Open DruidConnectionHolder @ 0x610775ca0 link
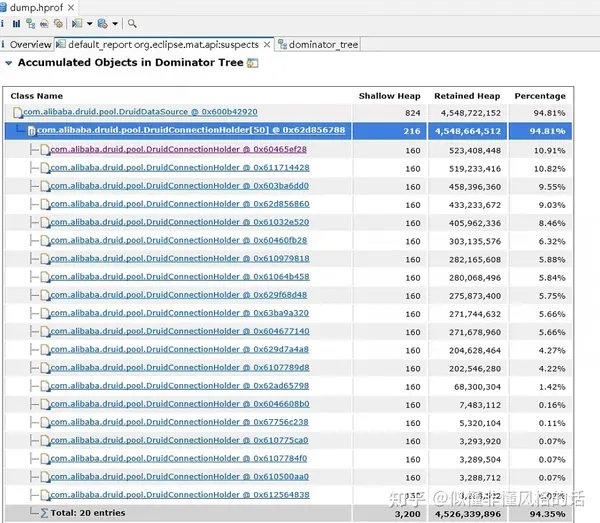Screen dimensions: 600x523 pyautogui.click(x=179, y=440)
